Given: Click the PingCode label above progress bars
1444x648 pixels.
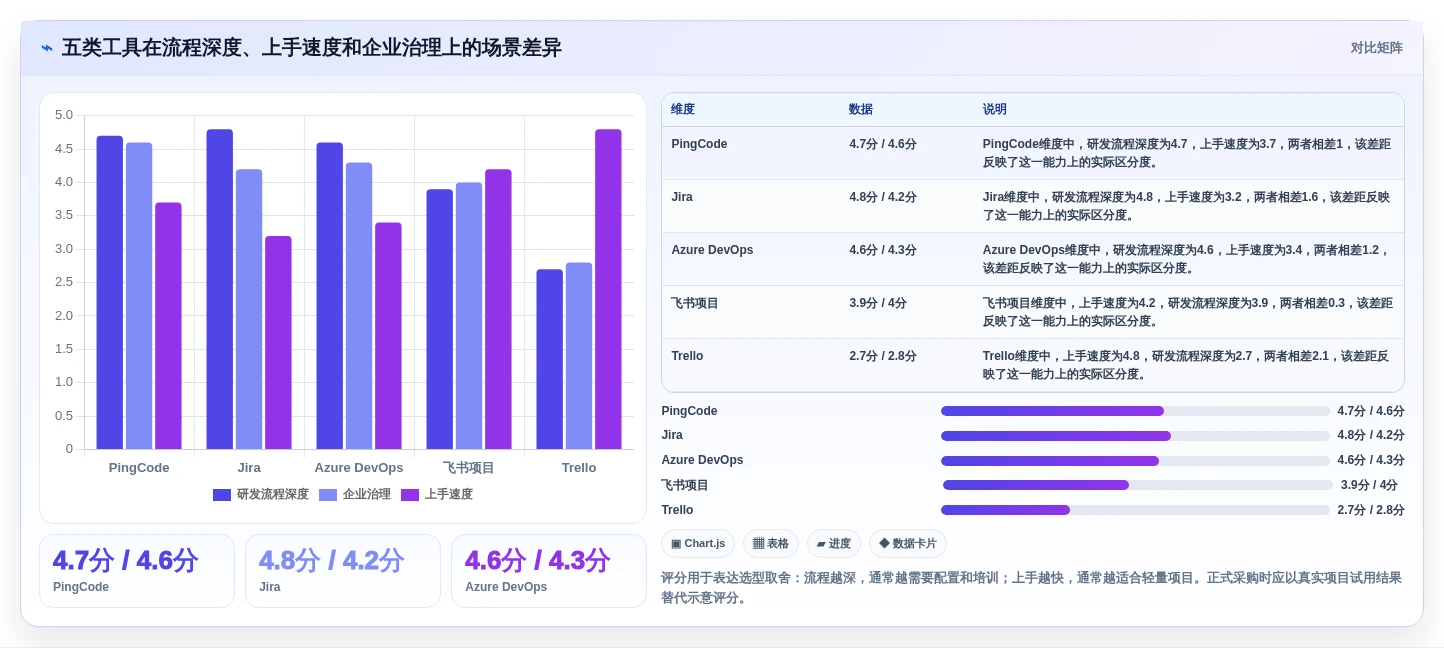Looking at the screenshot, I should click(x=689, y=411).
